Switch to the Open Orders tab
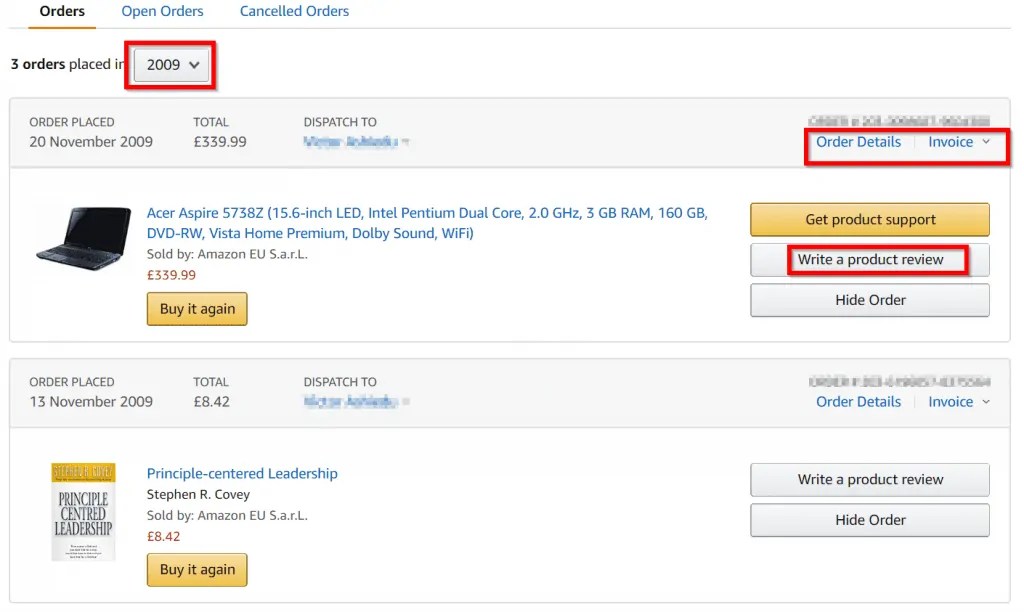 (x=162, y=11)
